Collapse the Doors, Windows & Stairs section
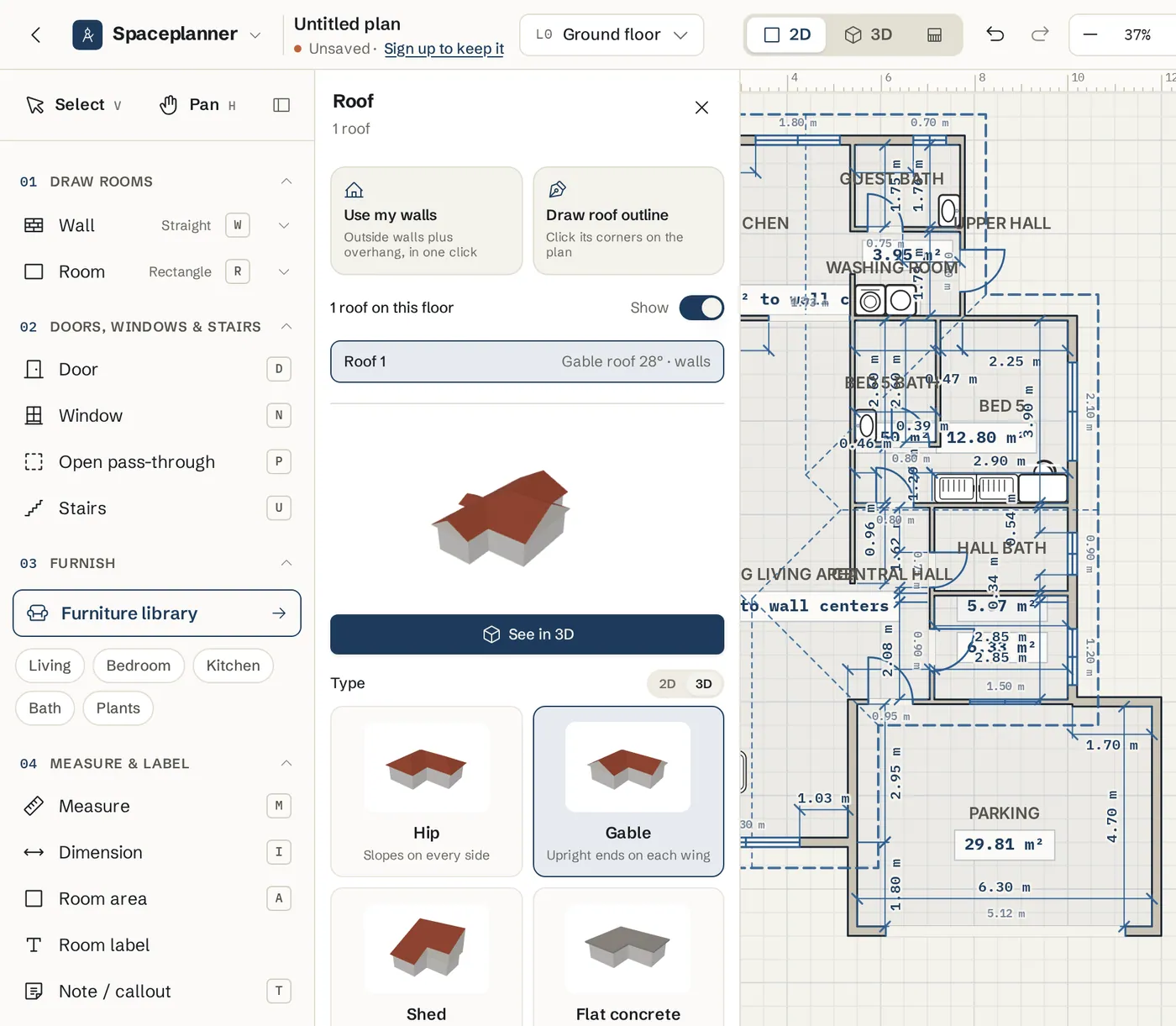 tap(286, 326)
